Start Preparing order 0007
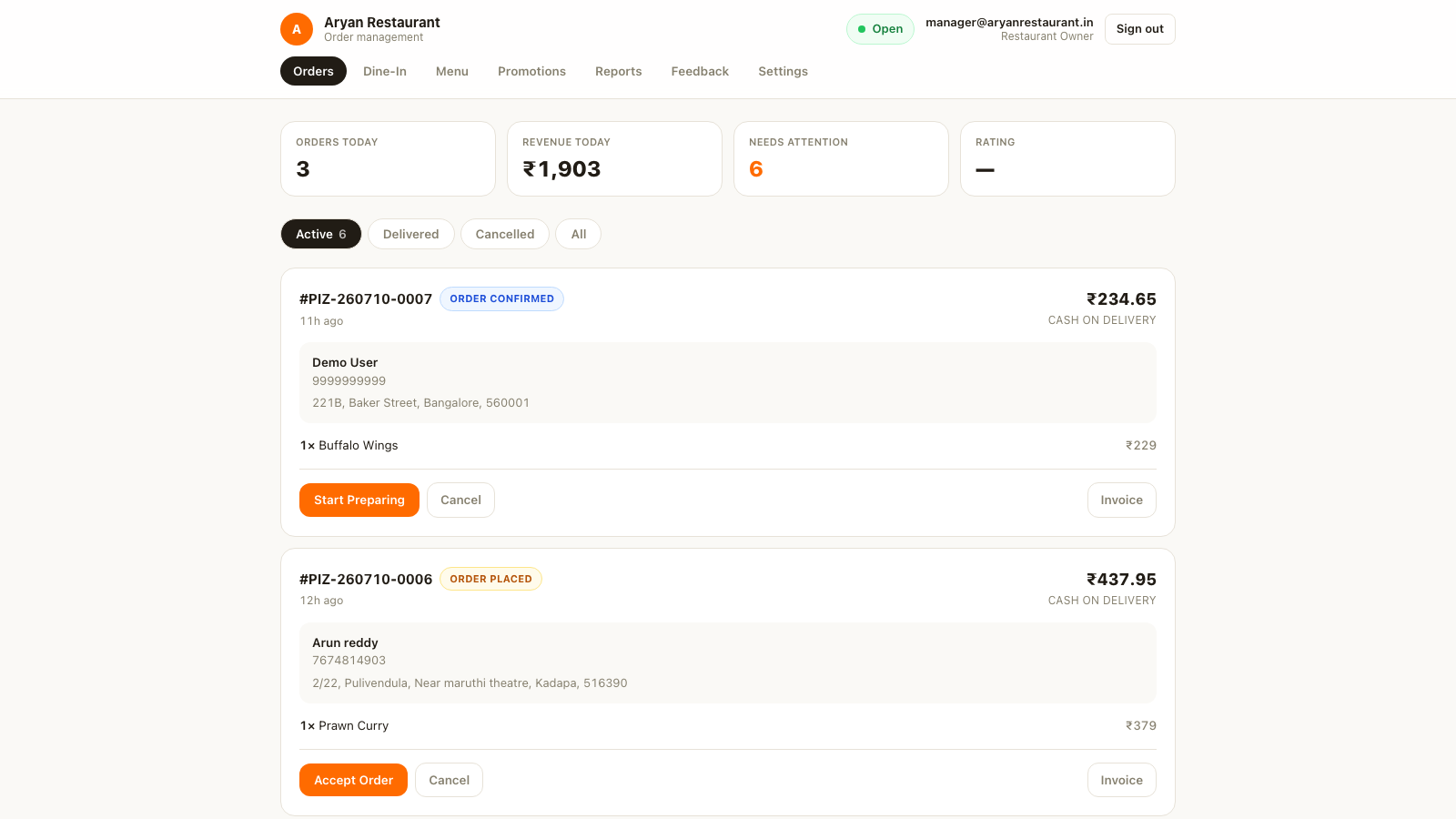This screenshot has height=819, width=1456. tap(359, 500)
